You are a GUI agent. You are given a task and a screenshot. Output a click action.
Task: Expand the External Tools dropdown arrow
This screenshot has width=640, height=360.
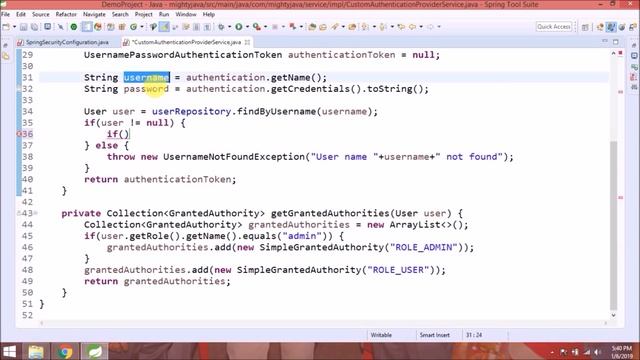tap(265, 27)
